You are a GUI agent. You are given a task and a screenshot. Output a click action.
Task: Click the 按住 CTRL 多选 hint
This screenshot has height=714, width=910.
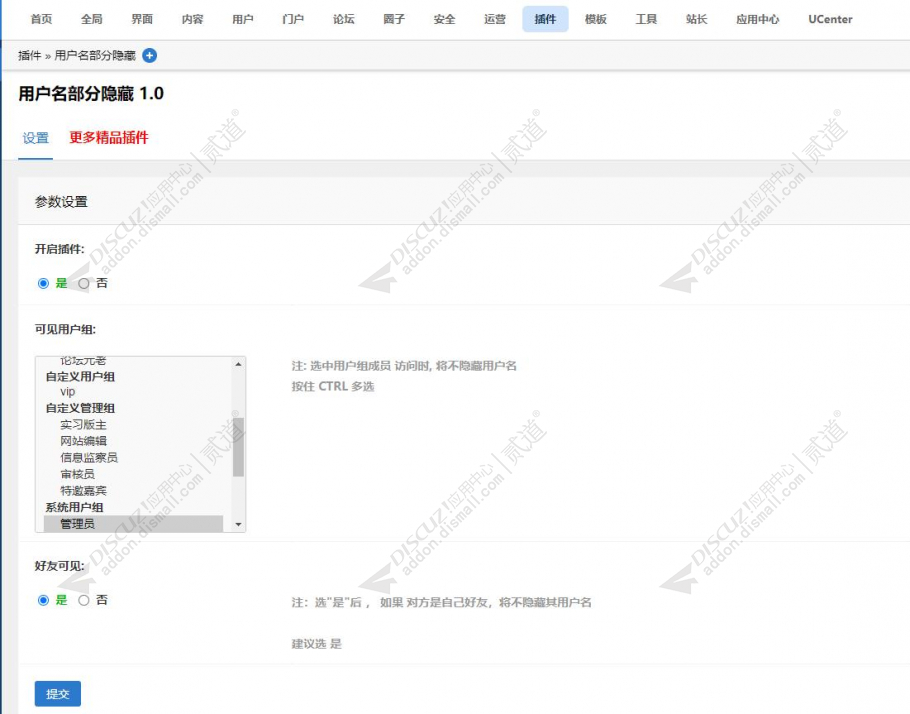[333, 387]
